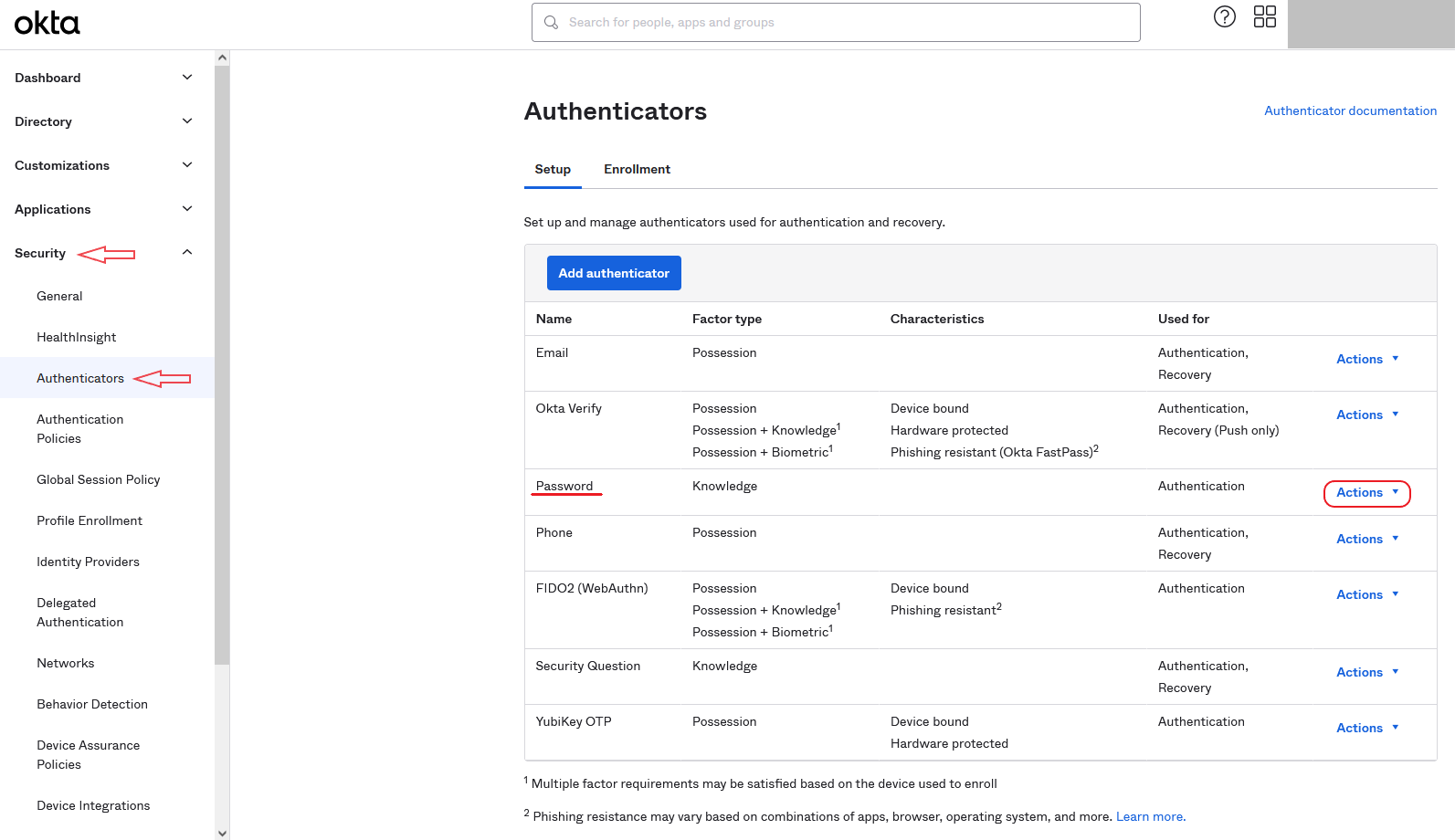
Task: Open Actions dropdown for Phone
Action: [1367, 539]
